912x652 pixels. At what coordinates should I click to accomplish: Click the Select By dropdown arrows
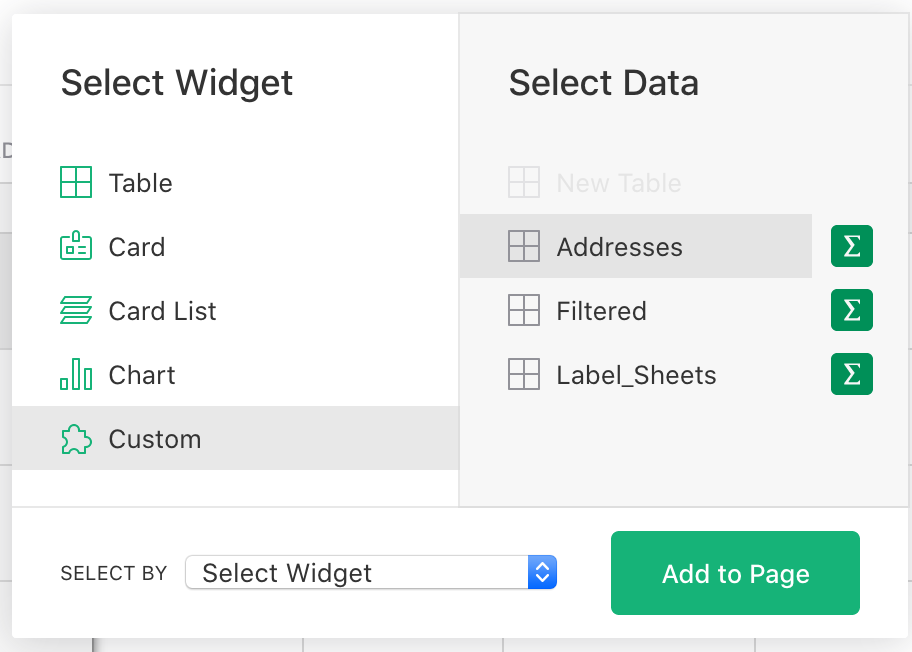(x=542, y=573)
